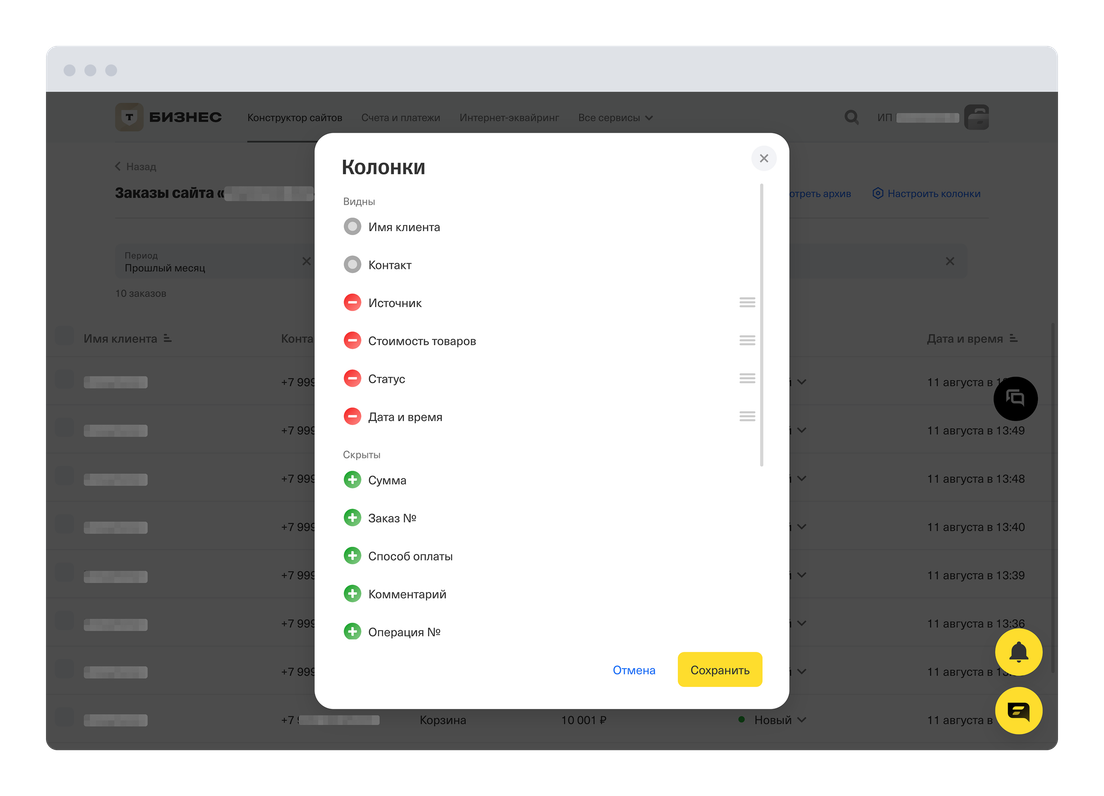Expand the Все сервисы menu
The height and width of the screenshot is (796, 1104).
[x=615, y=118]
